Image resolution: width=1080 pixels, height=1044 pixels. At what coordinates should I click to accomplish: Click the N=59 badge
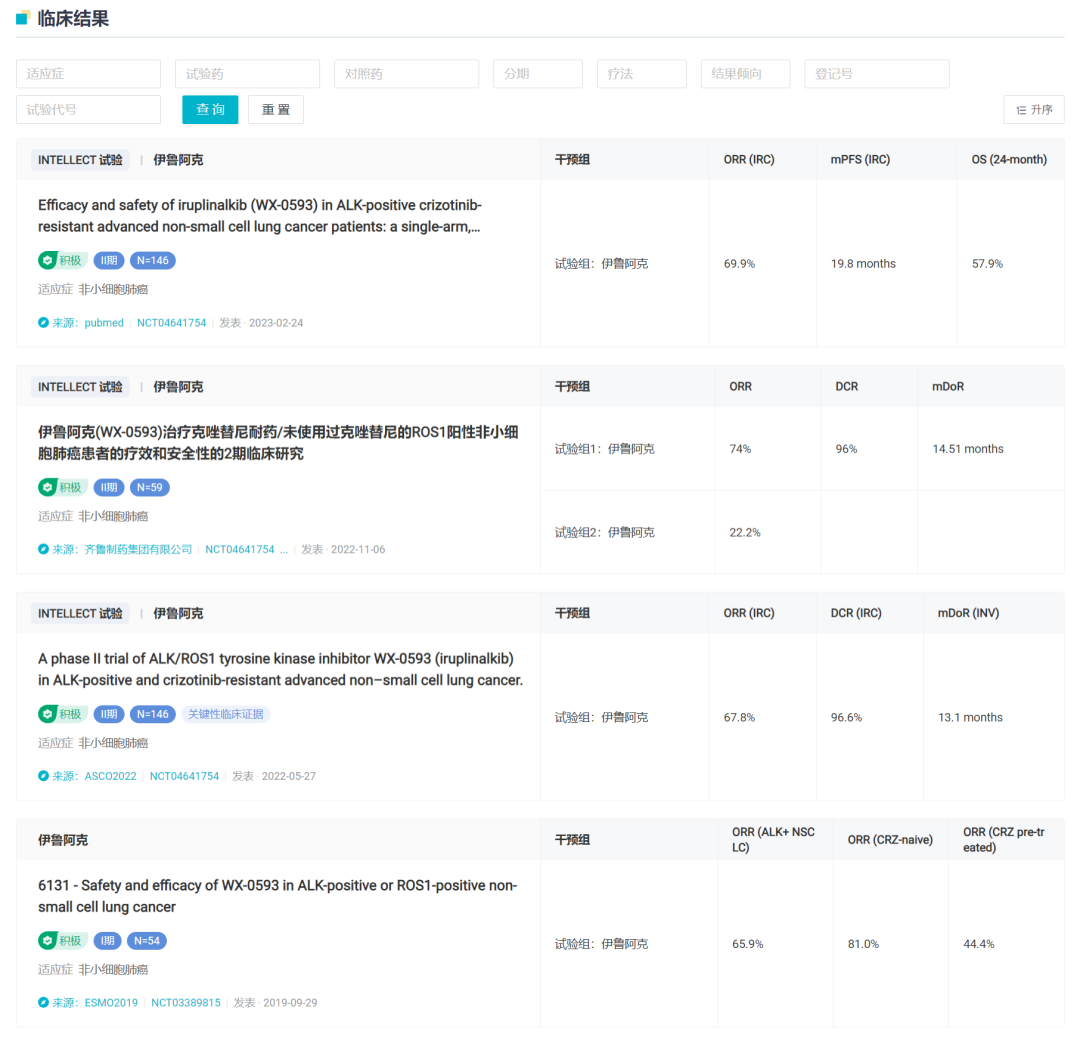coord(149,488)
